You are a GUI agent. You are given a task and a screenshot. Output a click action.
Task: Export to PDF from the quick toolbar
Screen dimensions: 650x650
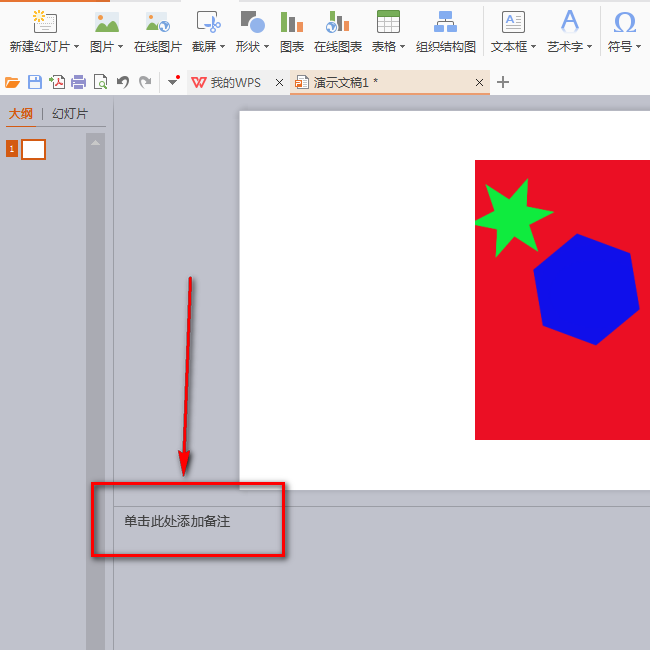click(x=57, y=82)
